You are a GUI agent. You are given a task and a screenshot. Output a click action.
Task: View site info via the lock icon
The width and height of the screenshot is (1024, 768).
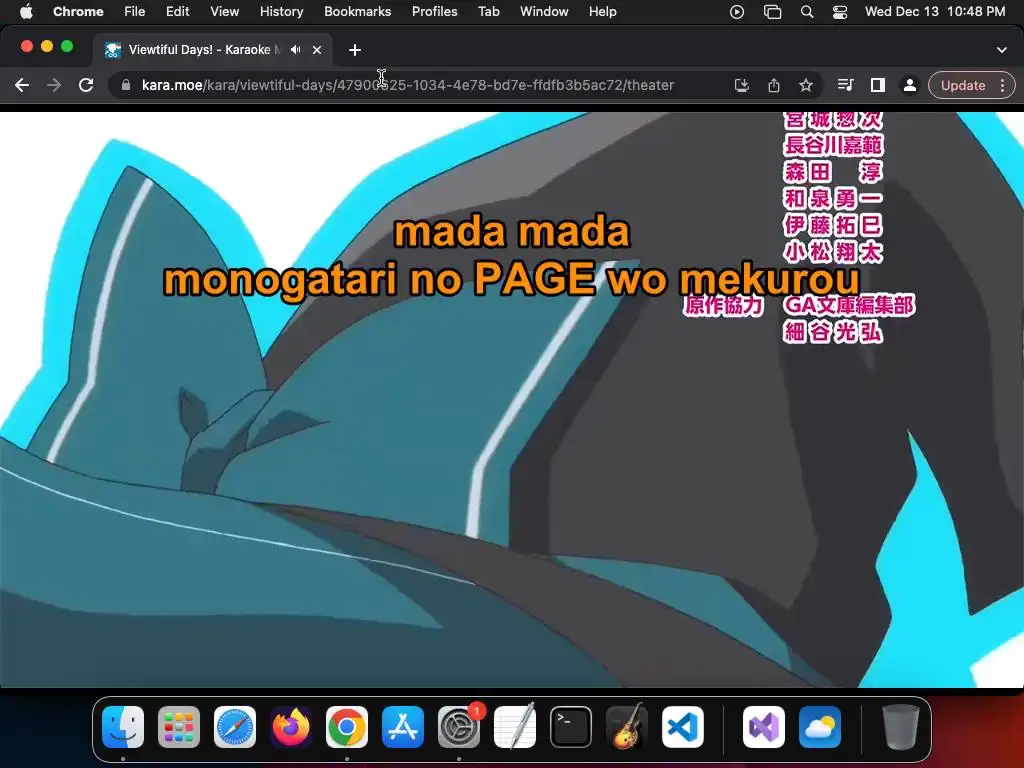pyautogui.click(x=126, y=85)
